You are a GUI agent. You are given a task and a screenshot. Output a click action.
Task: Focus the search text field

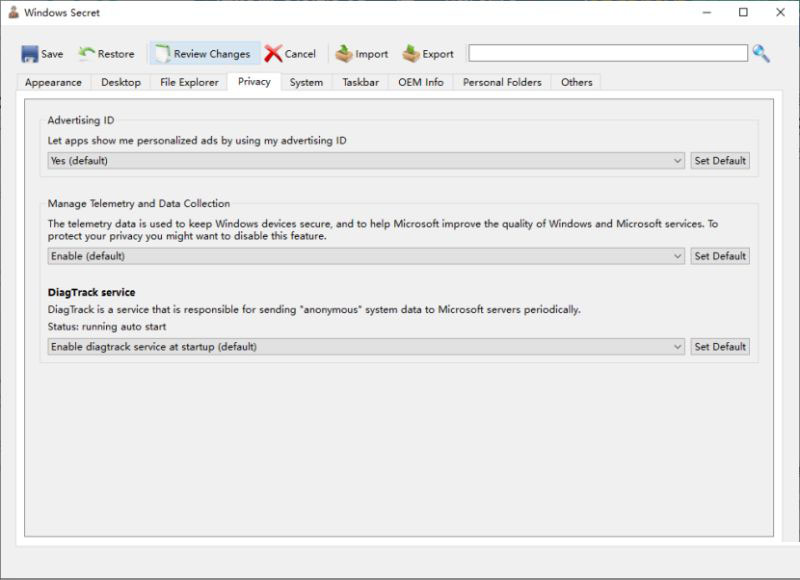[x=608, y=53]
